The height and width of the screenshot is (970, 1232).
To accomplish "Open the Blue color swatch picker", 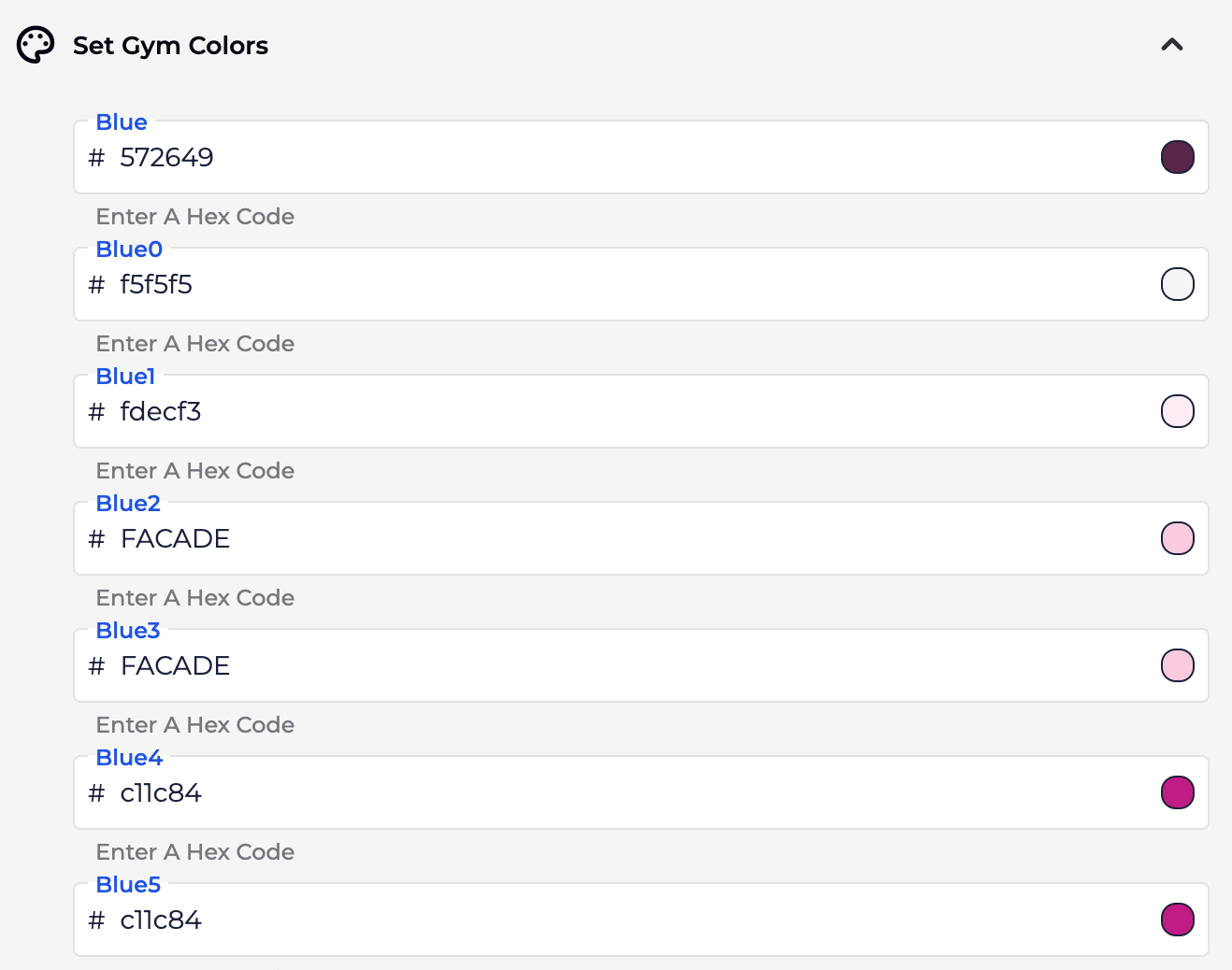I will coord(1177,157).
